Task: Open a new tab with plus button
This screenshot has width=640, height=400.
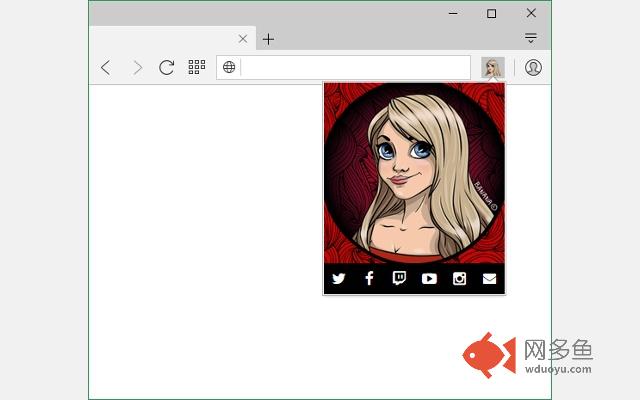Action: [x=268, y=39]
